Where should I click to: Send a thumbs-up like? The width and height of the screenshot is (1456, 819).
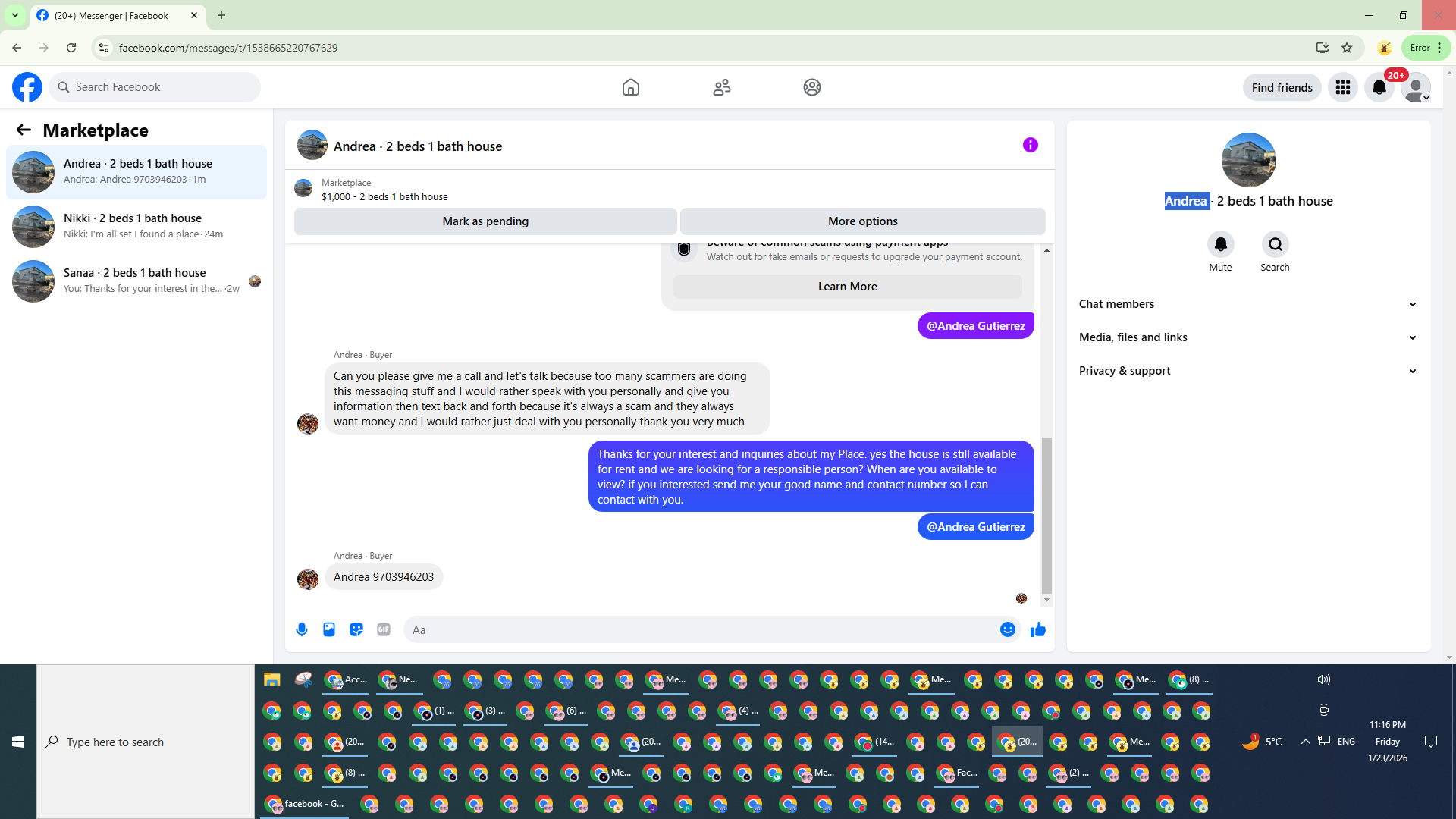click(x=1038, y=629)
